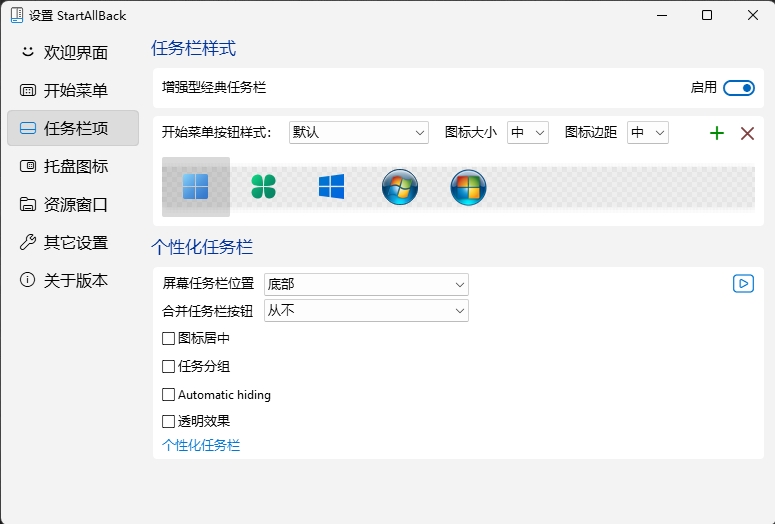Expand the 图标边距 dropdown
The width and height of the screenshot is (775, 524).
[648, 132]
